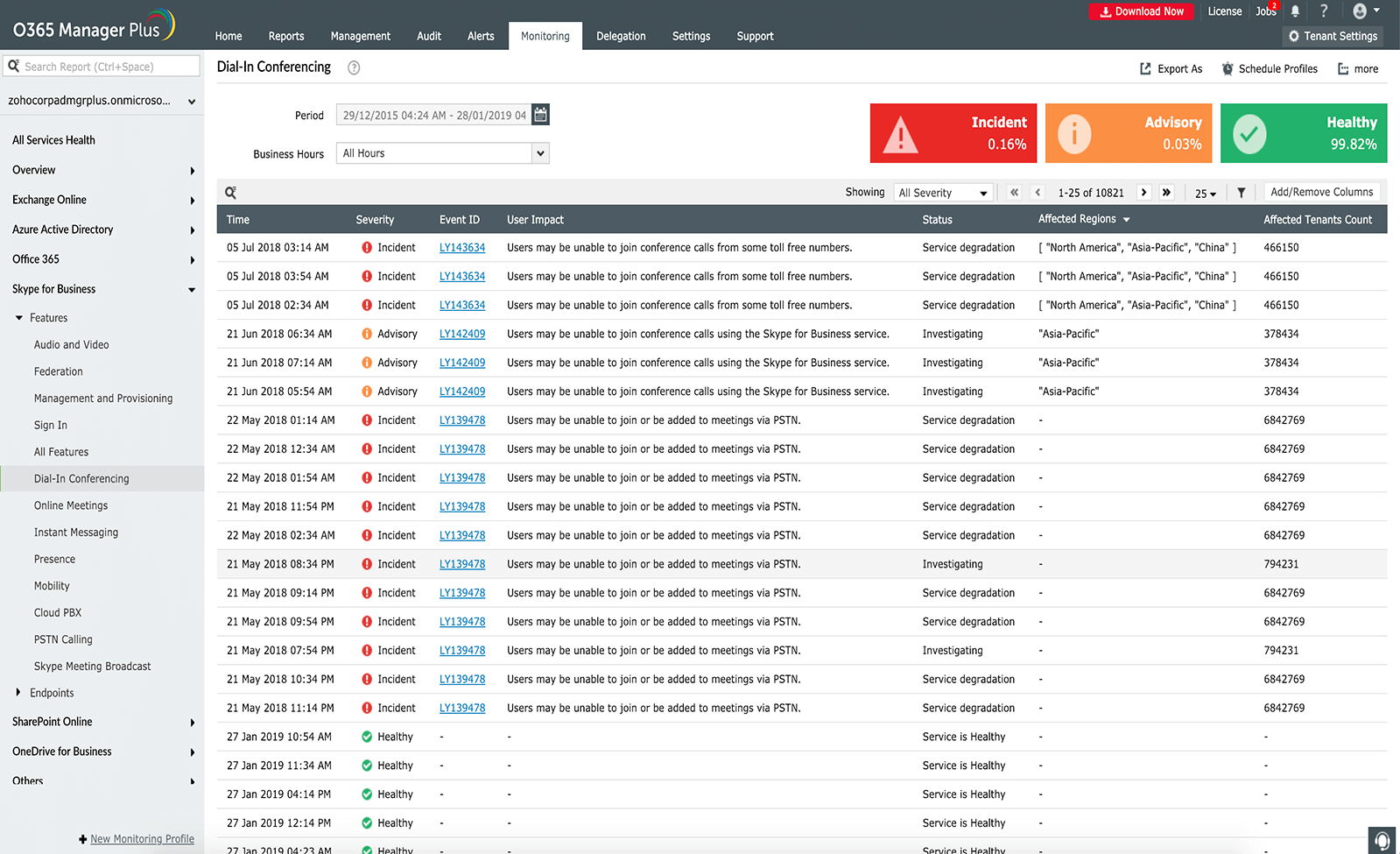
Task: Click the filter funnel icon
Action: click(x=1241, y=193)
